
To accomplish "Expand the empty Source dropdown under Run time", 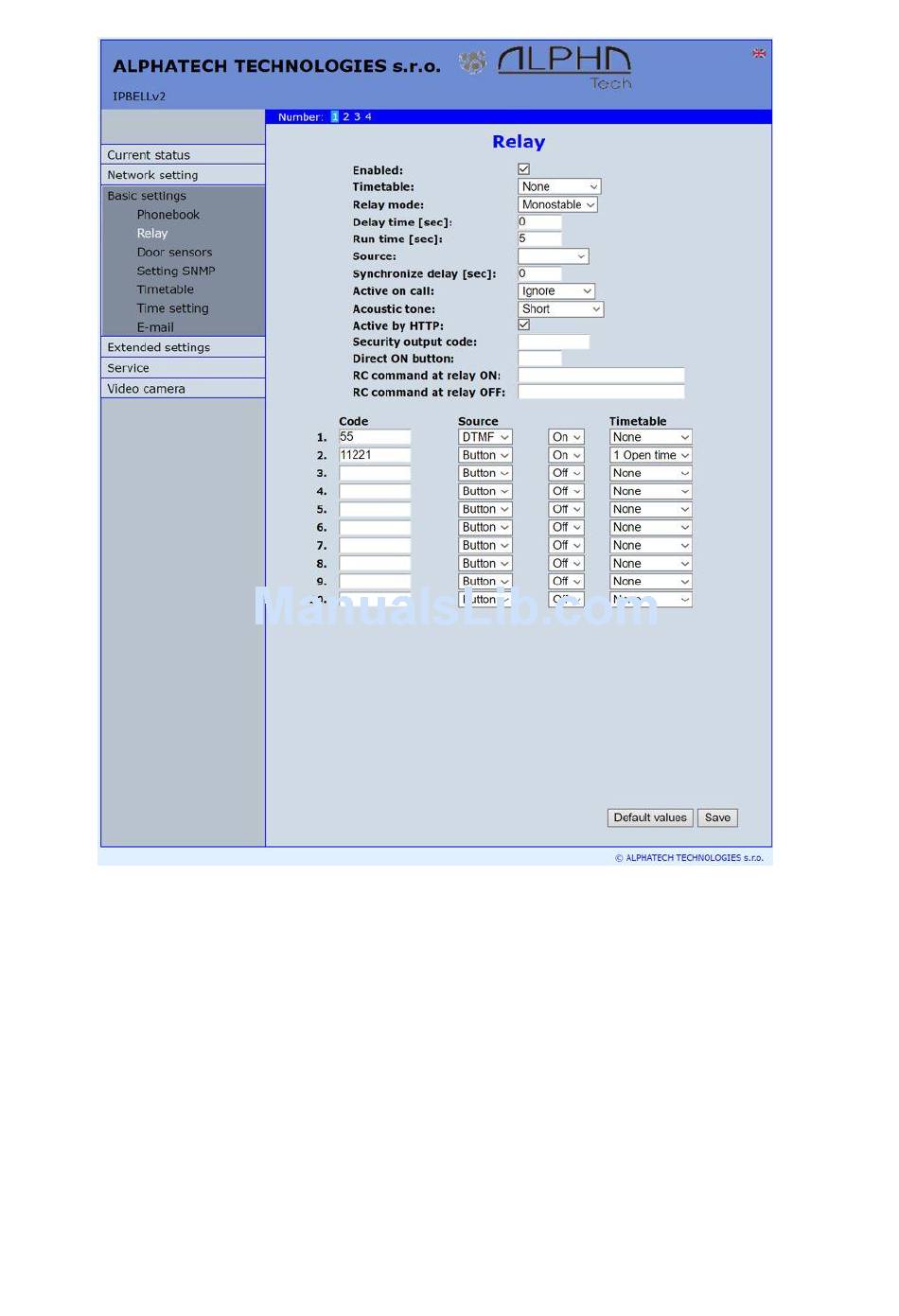I will click(554, 256).
